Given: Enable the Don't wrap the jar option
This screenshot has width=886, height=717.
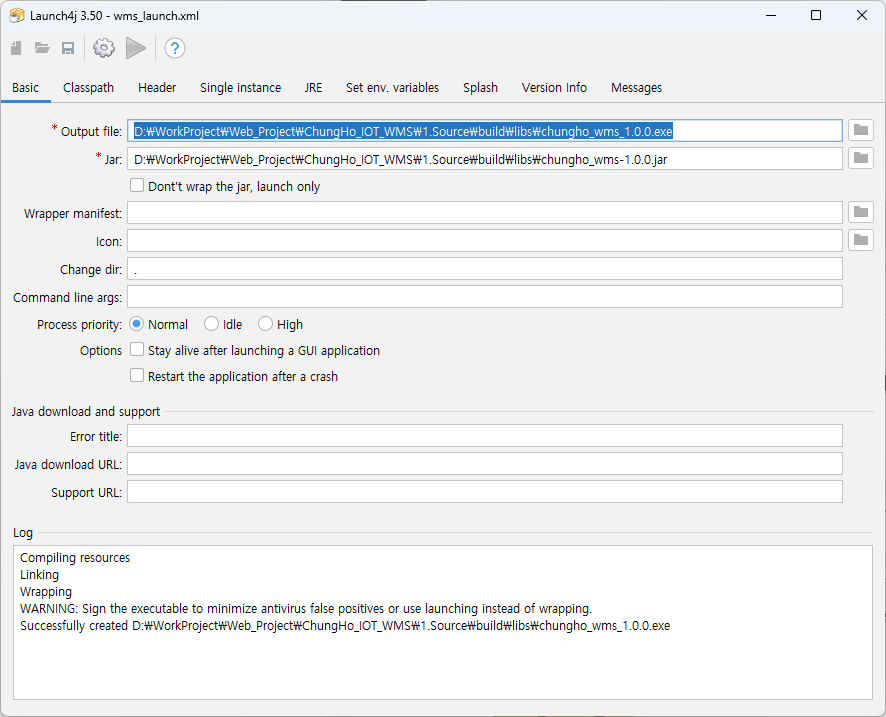Looking at the screenshot, I should pyautogui.click(x=137, y=184).
